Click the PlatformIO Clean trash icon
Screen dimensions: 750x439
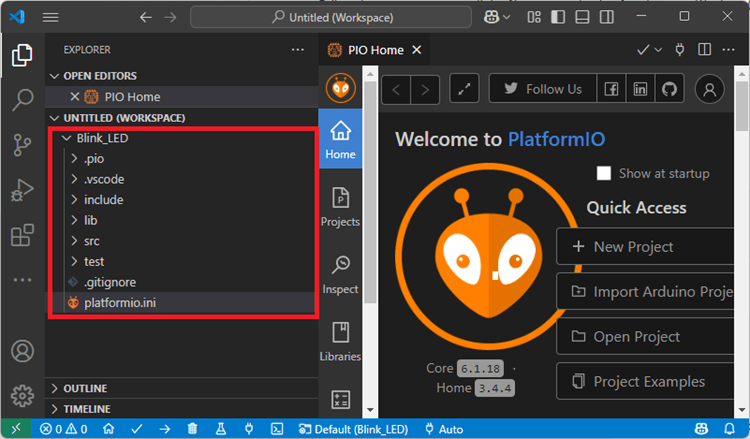[192, 429]
